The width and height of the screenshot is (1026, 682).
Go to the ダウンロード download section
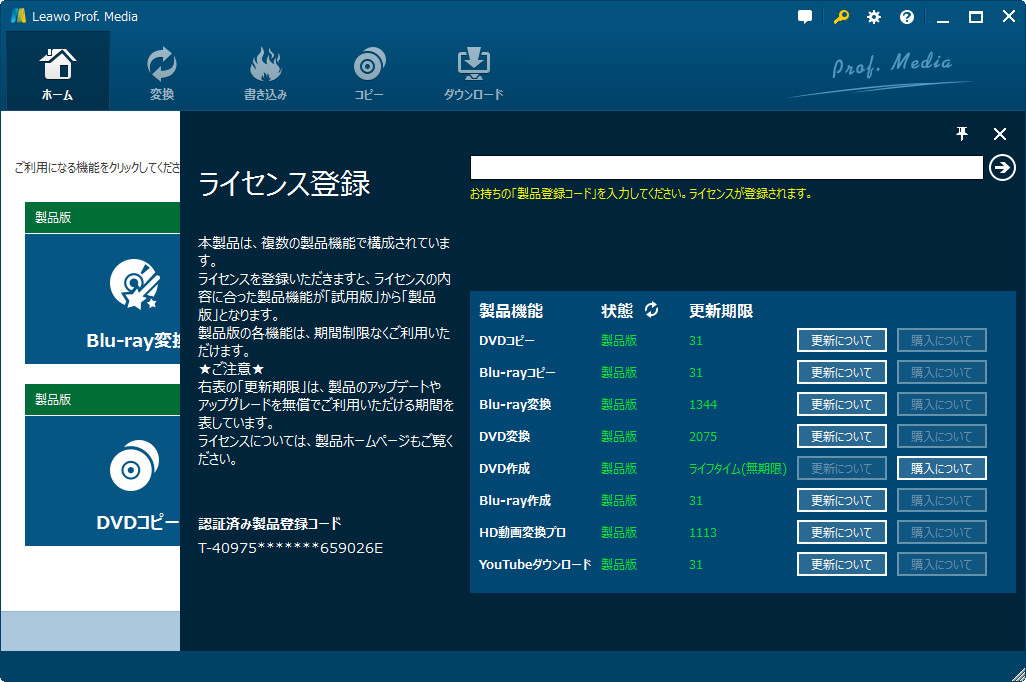pyautogui.click(x=473, y=74)
